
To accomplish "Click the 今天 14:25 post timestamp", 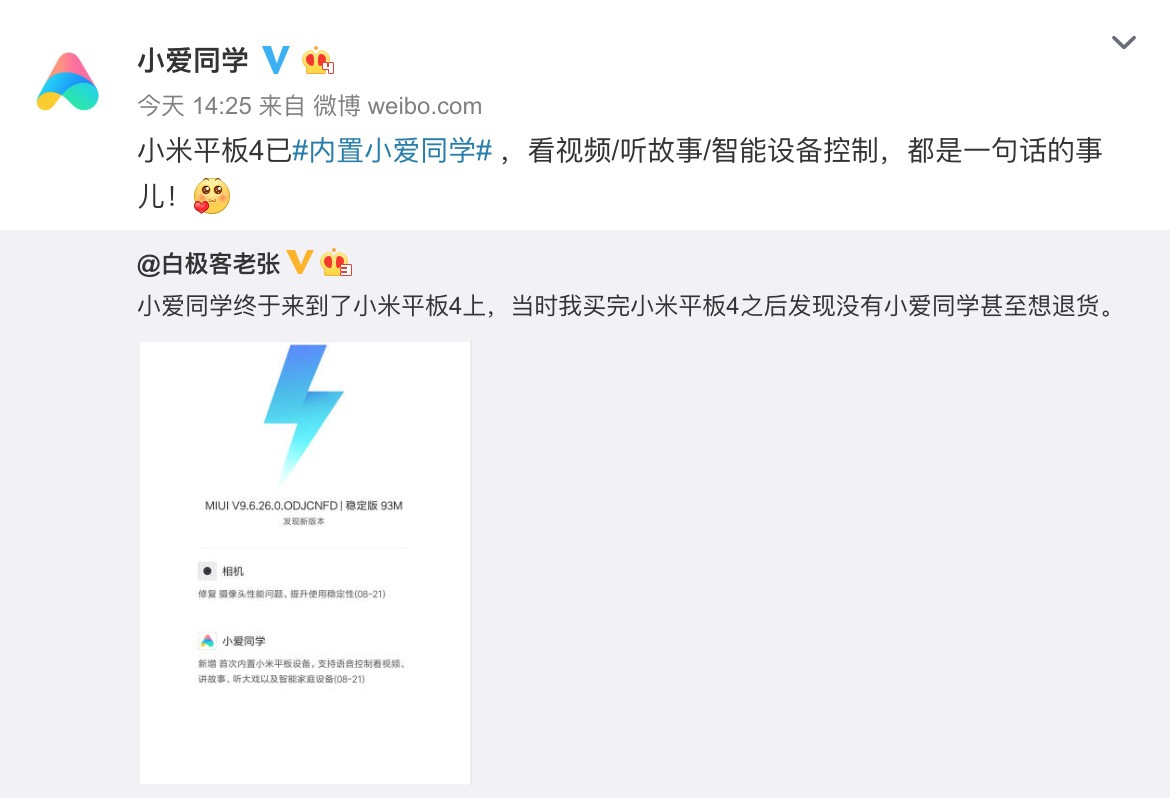I will click(x=194, y=106).
